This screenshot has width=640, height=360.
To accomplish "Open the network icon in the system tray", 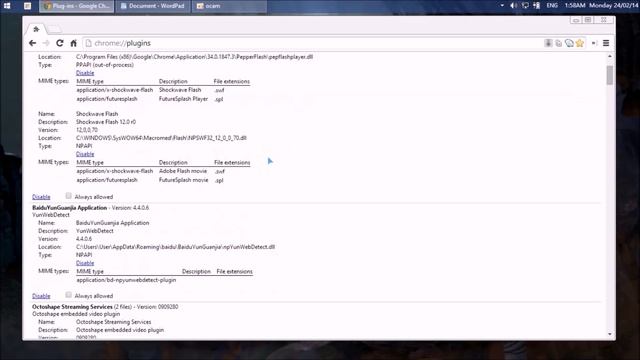I will [525, 6].
